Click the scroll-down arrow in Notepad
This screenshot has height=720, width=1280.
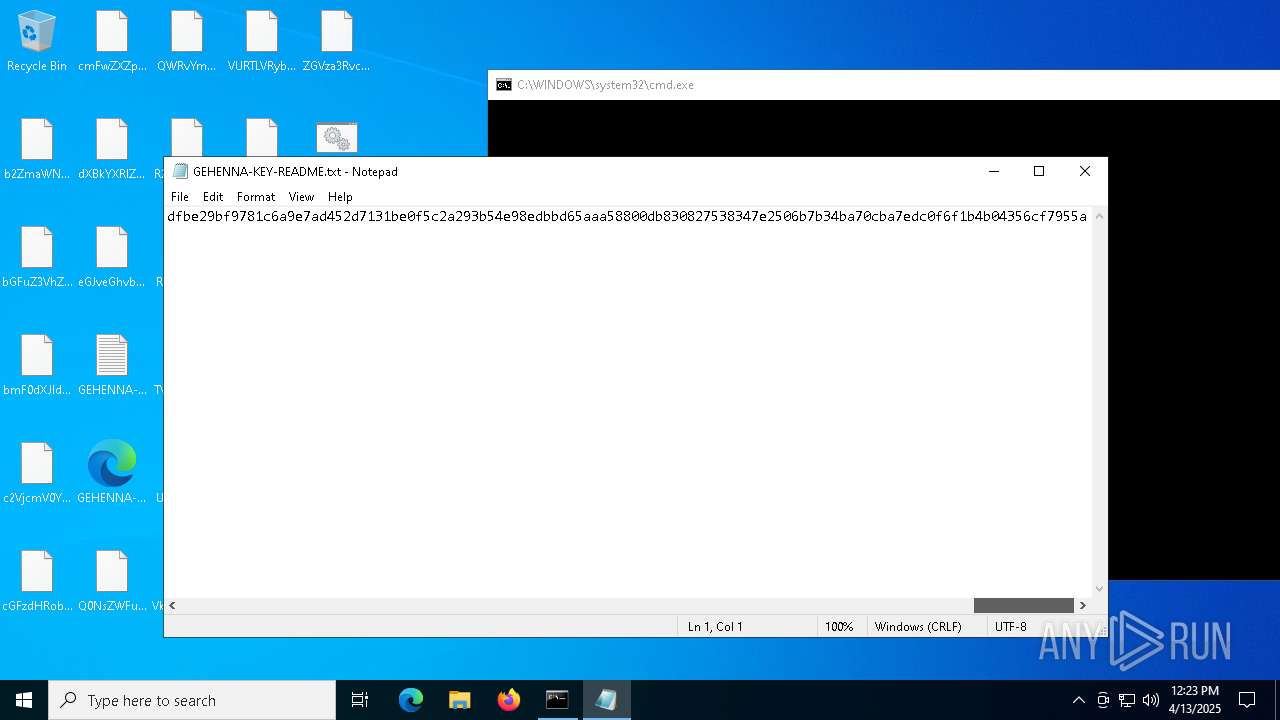[x=1099, y=589]
